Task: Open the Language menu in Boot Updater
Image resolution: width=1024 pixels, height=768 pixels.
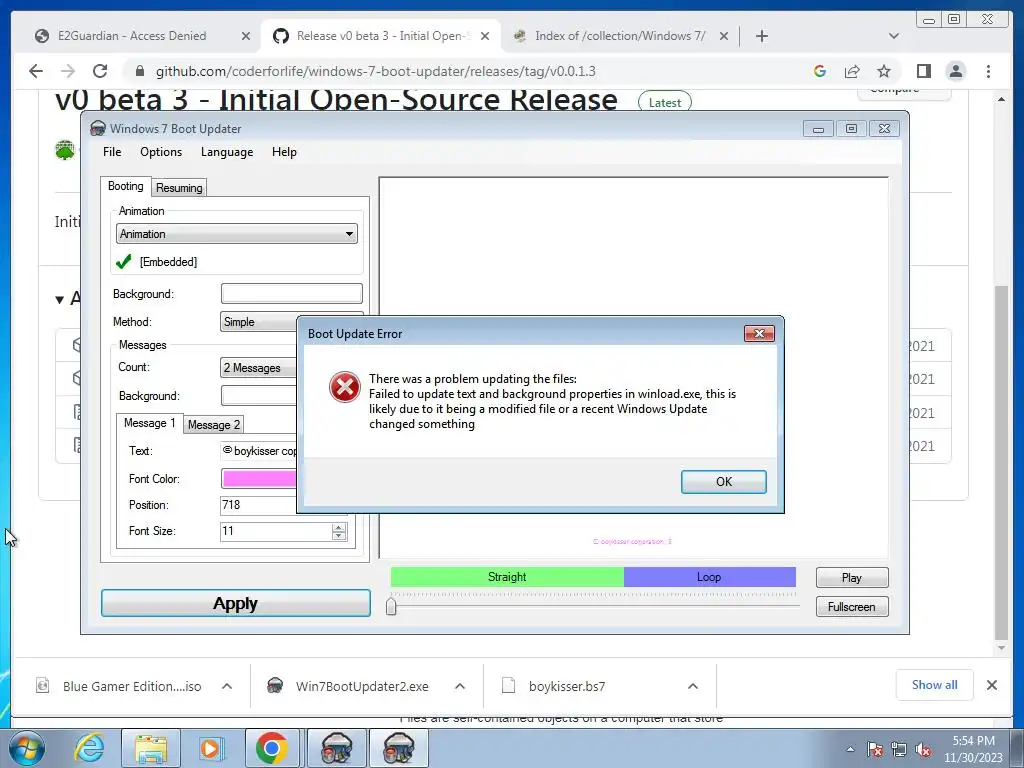Action: point(227,152)
